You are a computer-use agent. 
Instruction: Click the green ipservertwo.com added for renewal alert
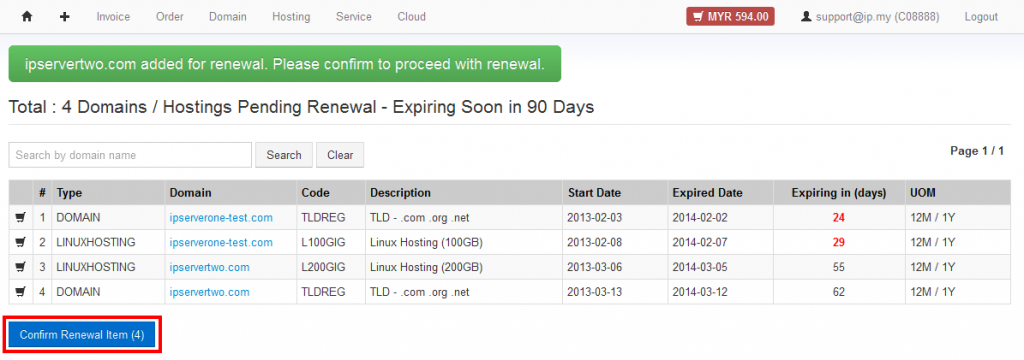pos(285,63)
